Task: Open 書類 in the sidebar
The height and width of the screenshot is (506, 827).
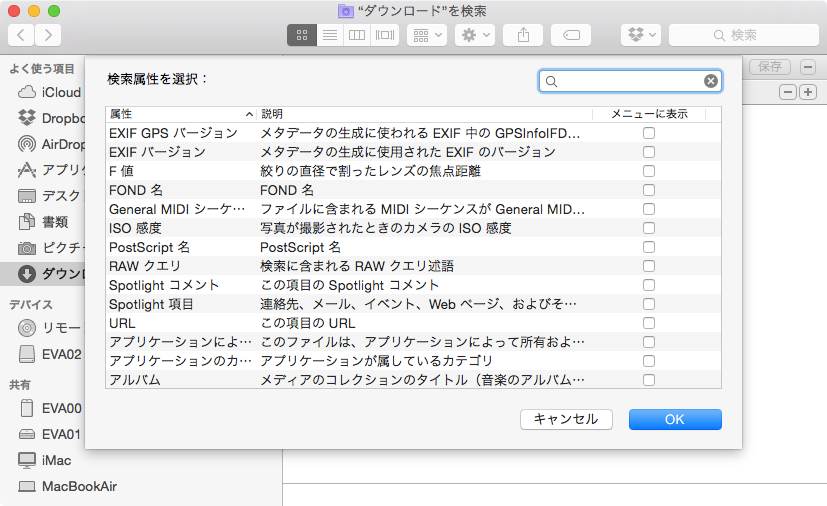Action: click(x=43, y=222)
